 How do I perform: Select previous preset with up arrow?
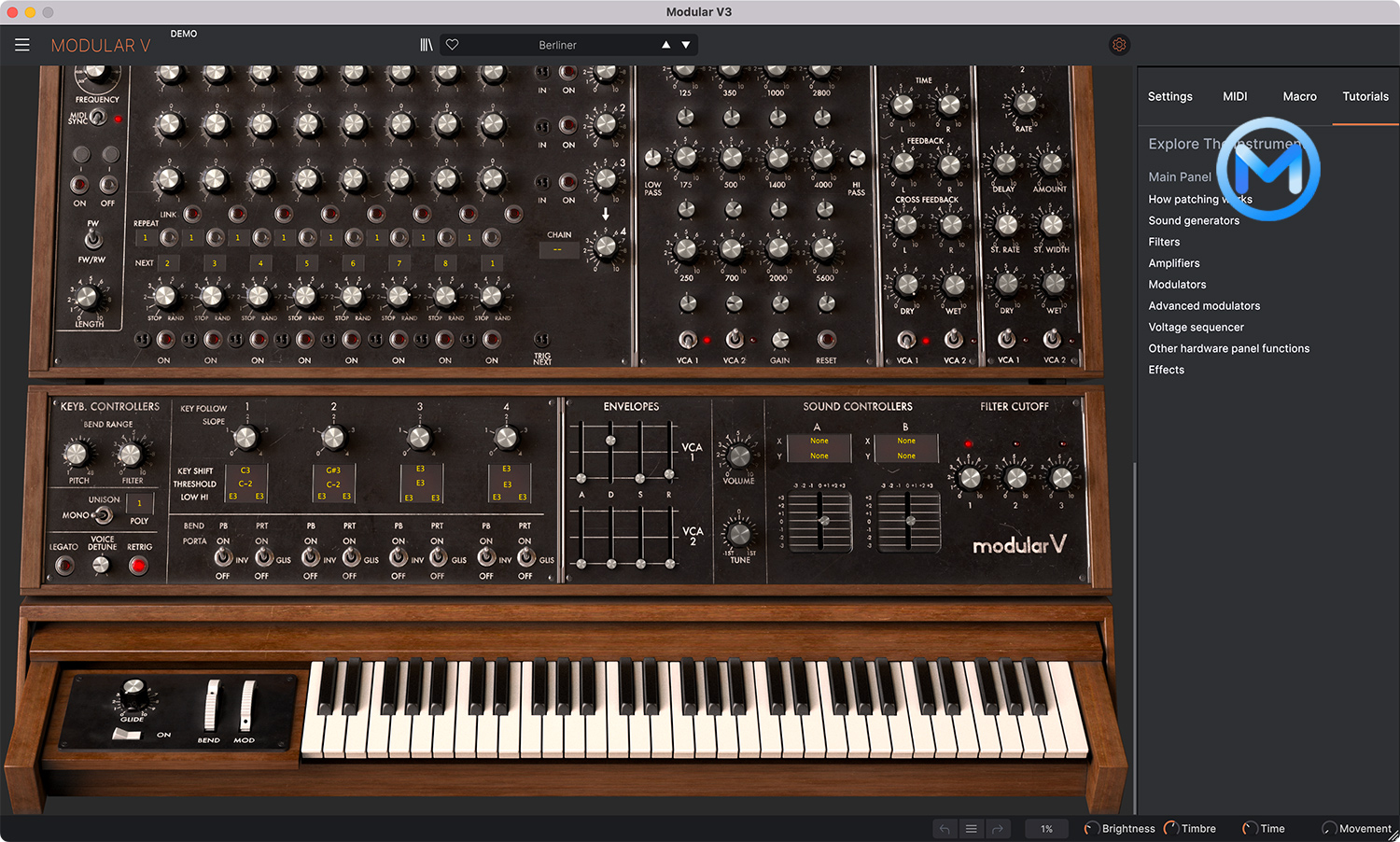point(665,45)
